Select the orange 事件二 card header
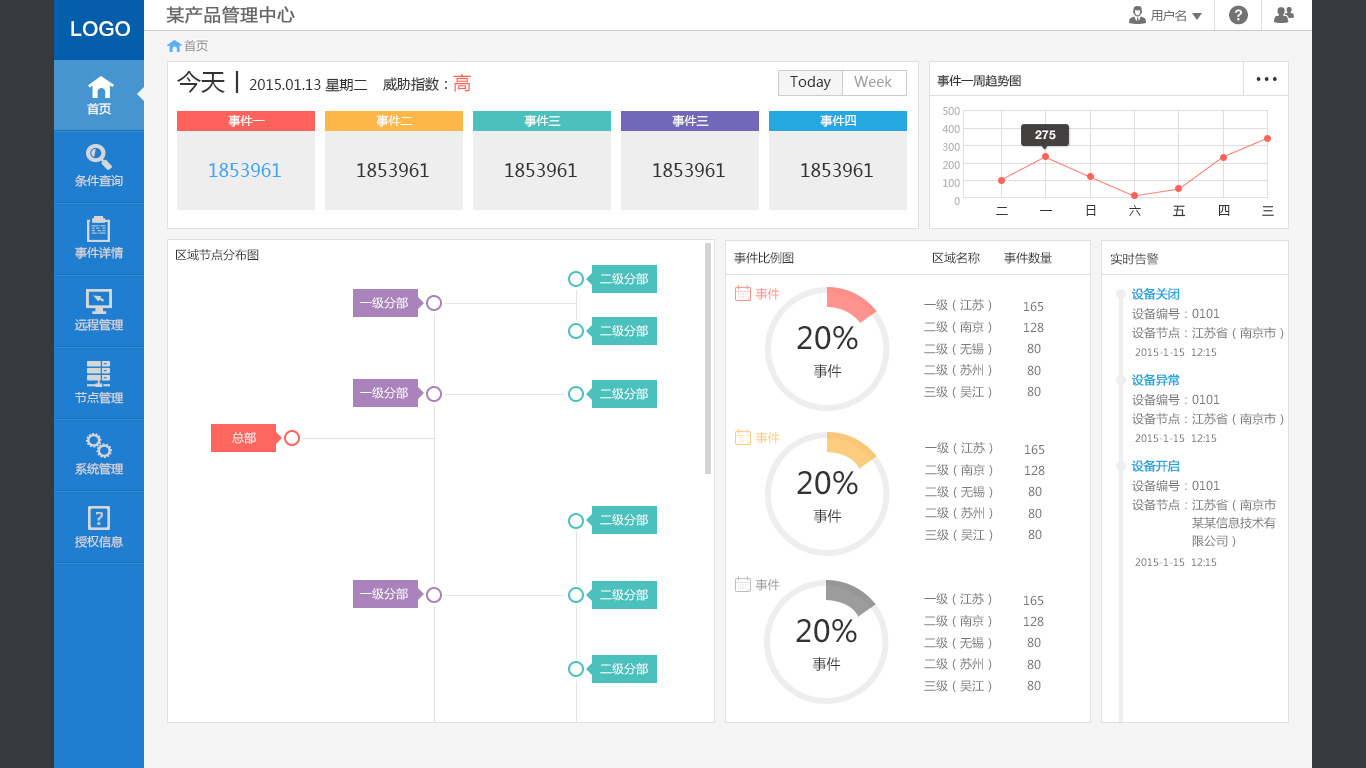The height and width of the screenshot is (768, 1366). pyautogui.click(x=394, y=121)
